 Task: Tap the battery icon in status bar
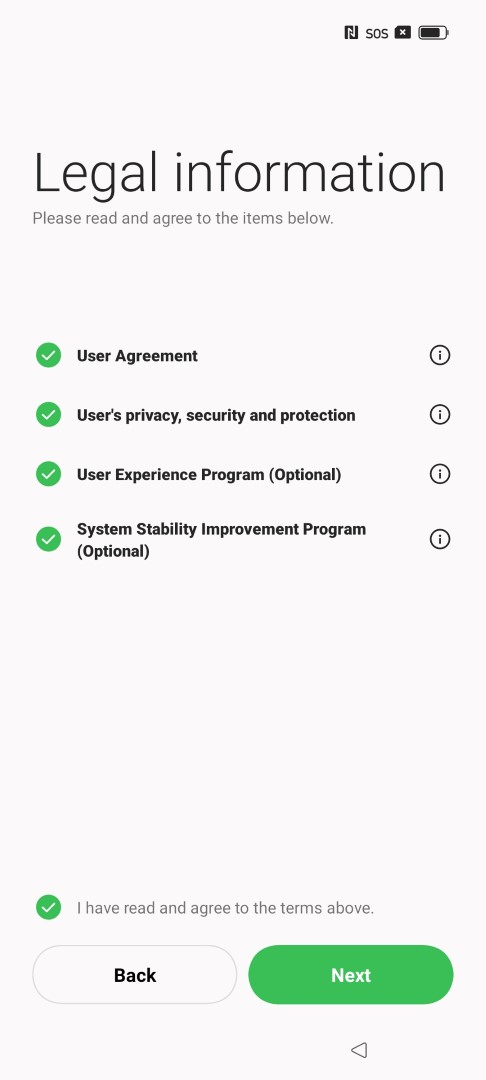pyautogui.click(x=433, y=32)
